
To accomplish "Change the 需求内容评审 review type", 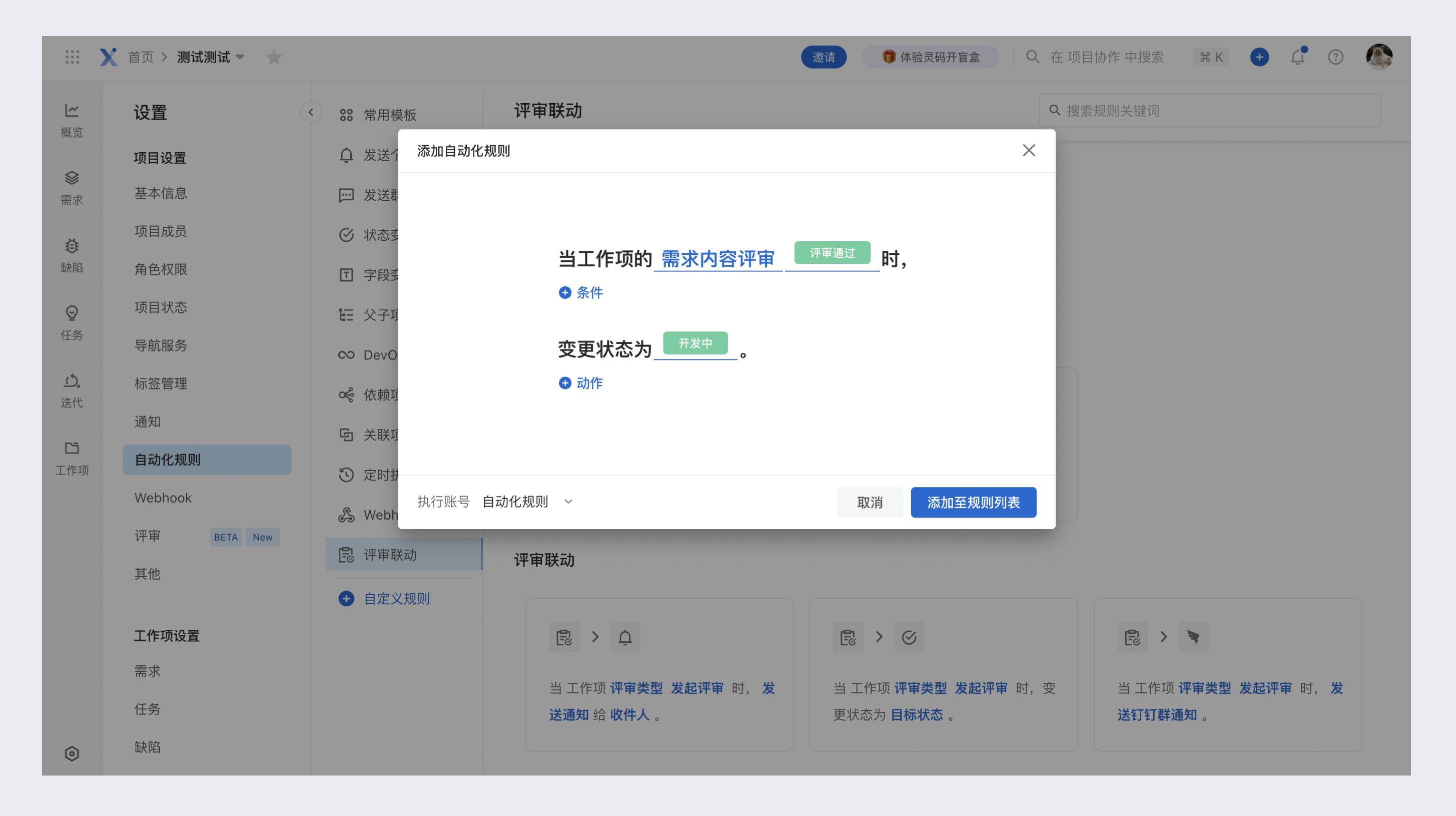I will tap(718, 259).
